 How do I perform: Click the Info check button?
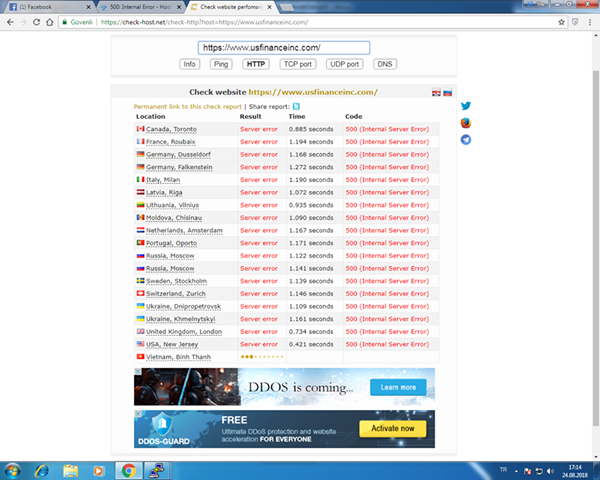tap(189, 64)
